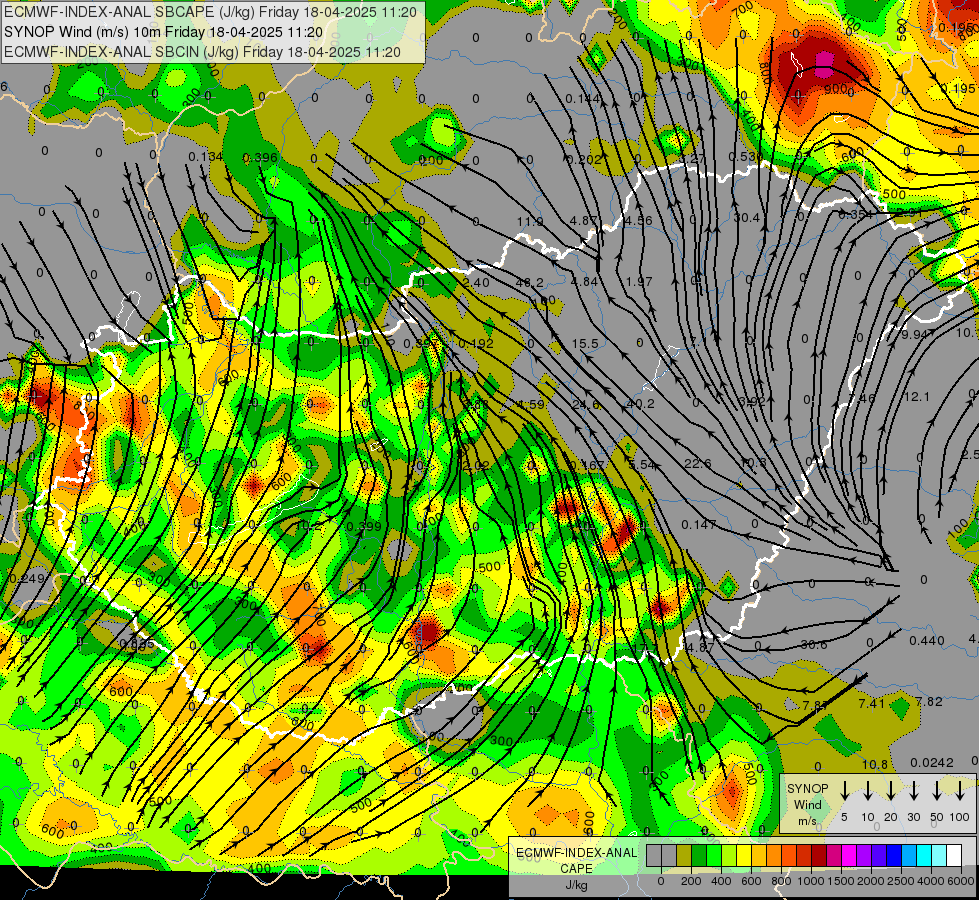Pick the darkest red swatch before 1500
Screen dimensions: 979x900
click(819, 855)
